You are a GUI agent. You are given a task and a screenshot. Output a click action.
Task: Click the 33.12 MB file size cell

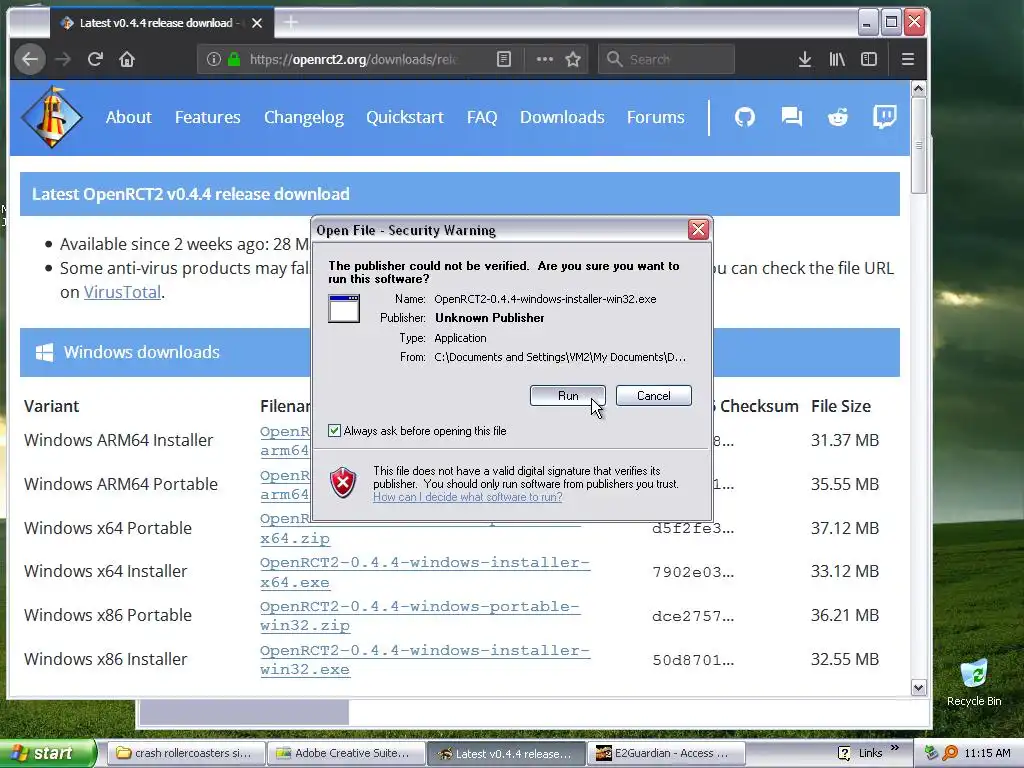844,571
